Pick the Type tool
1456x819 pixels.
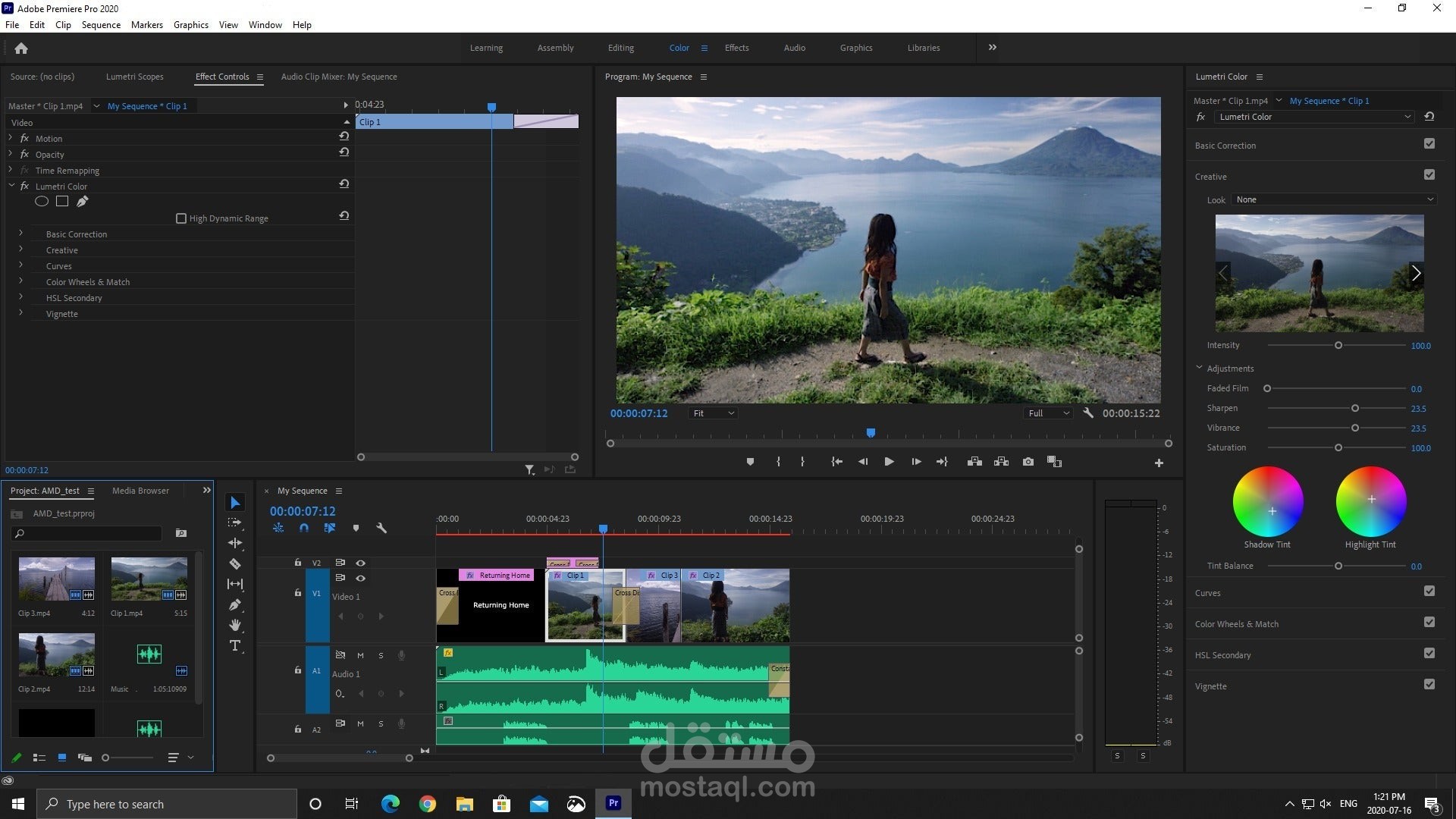click(x=235, y=645)
